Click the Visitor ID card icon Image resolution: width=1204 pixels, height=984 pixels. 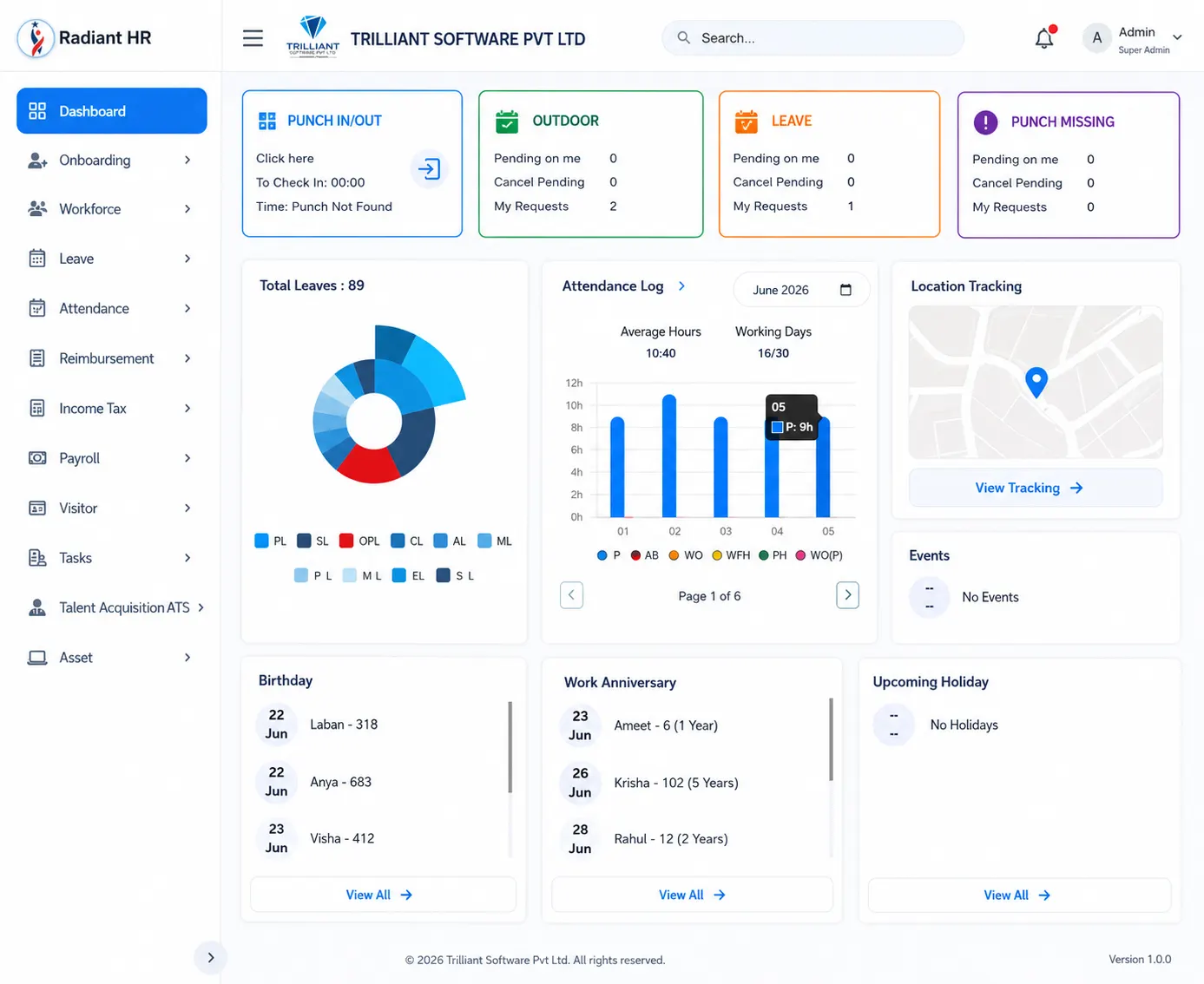pos(37,508)
